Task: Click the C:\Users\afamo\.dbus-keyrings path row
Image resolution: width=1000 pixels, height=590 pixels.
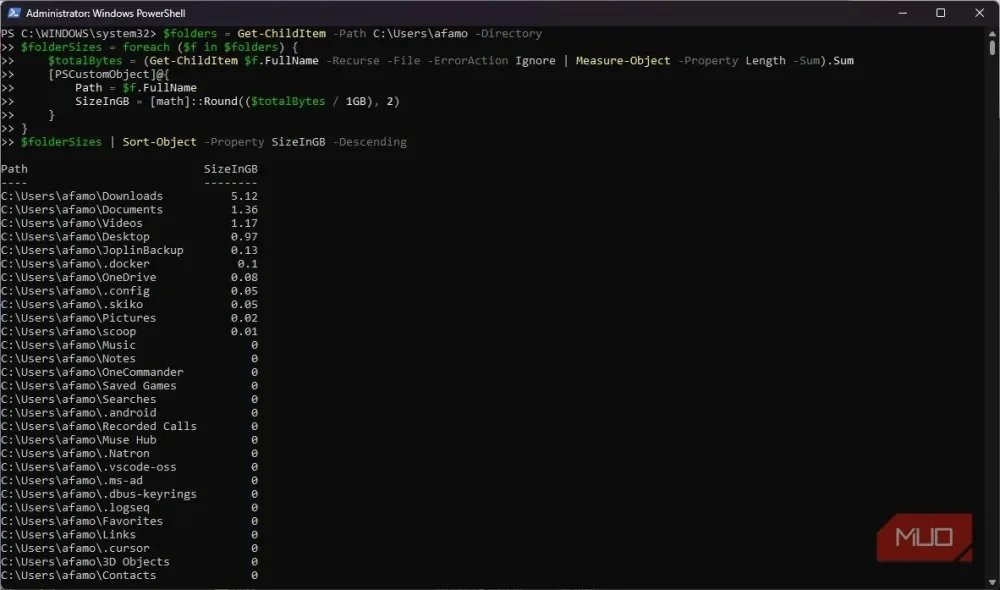Action: [99, 494]
